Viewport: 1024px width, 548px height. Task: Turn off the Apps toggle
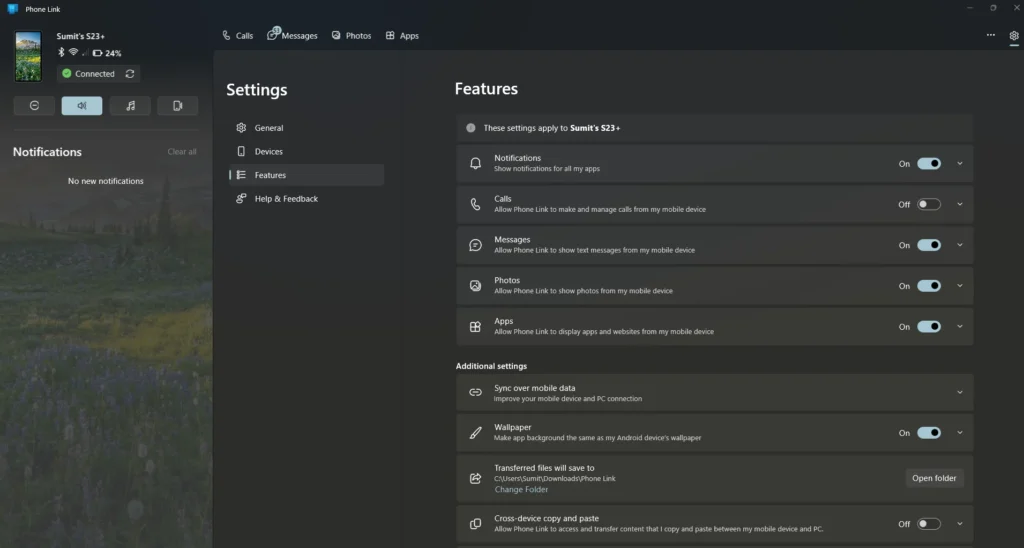pyautogui.click(x=929, y=327)
